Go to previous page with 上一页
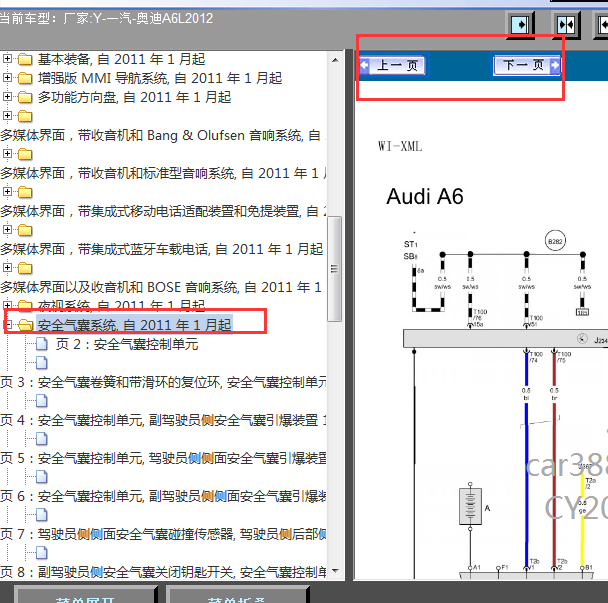Image resolution: width=608 pixels, height=603 pixels. pos(392,66)
